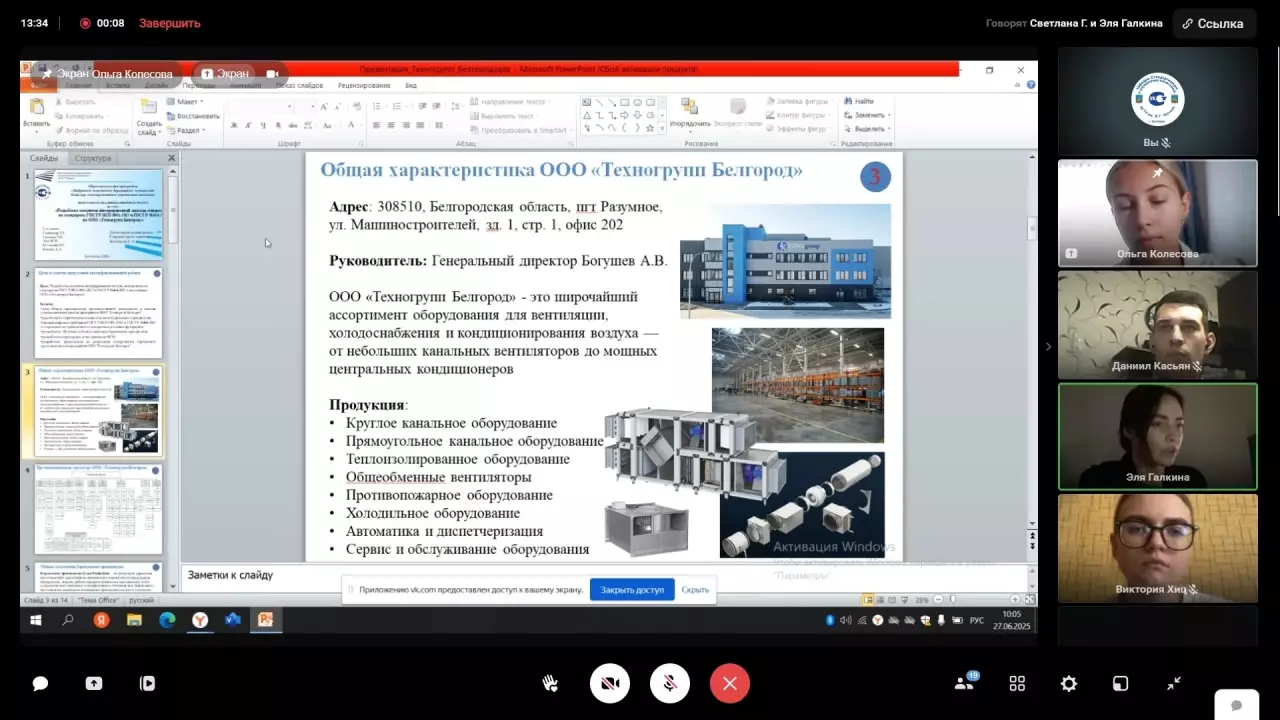
Task: Switch to grid layout view
Action: coord(1017,684)
